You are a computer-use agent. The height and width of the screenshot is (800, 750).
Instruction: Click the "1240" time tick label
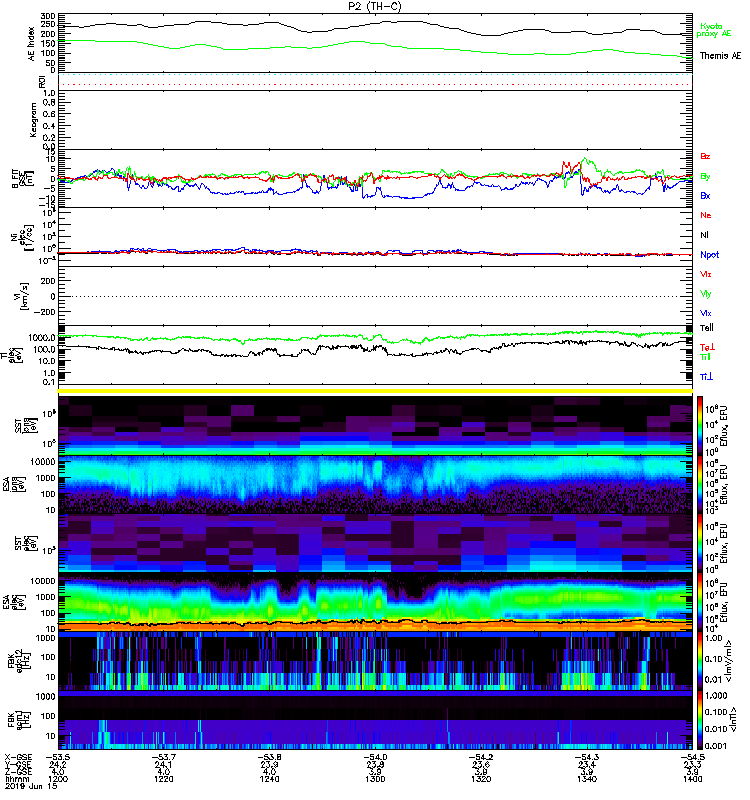pyautogui.click(x=269, y=779)
